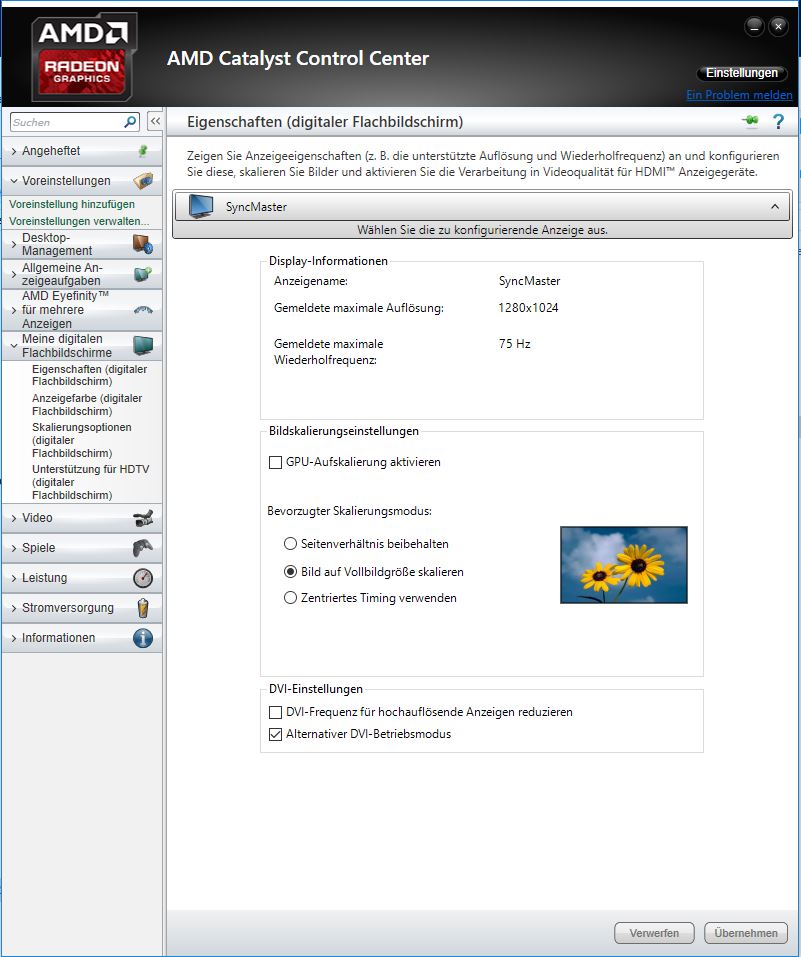Viewport: 801px width, 957px height.
Task: Uncheck Alternativer DVI-Betriebsmodus
Action: tap(275, 734)
